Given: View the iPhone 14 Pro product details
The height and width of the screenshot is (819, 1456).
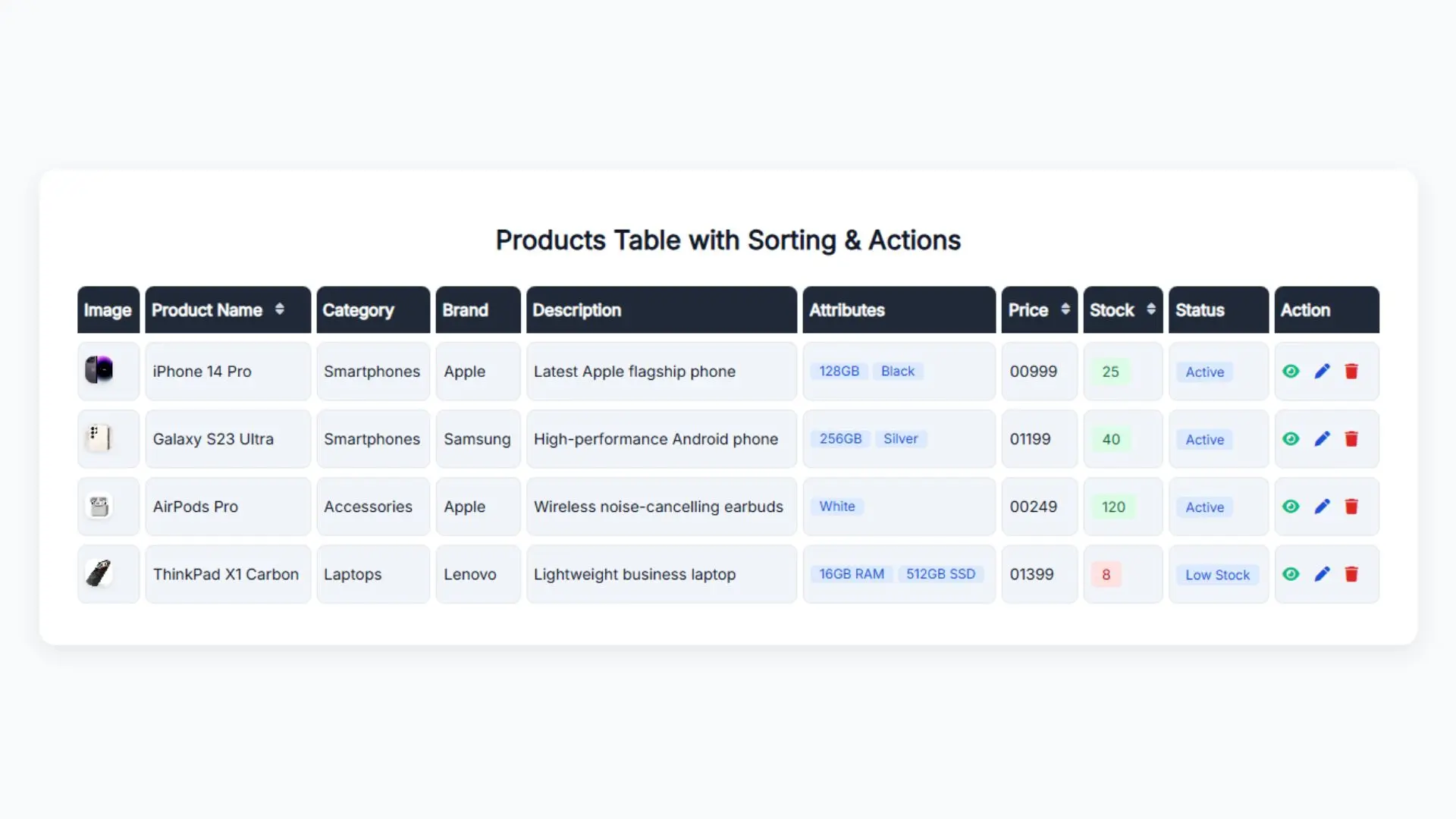Looking at the screenshot, I should (x=1291, y=372).
